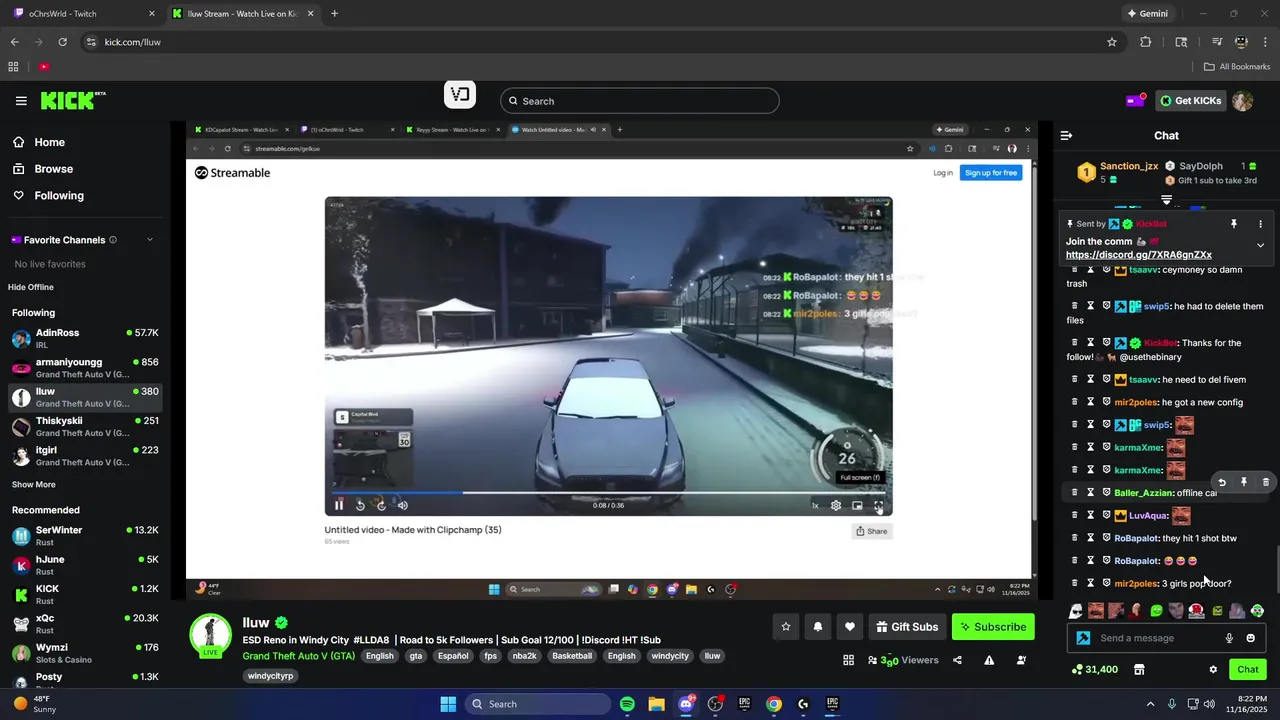Image resolution: width=1280 pixels, height=720 pixels.
Task: Click the delete trash icon on hovered message
Action: [1265, 482]
